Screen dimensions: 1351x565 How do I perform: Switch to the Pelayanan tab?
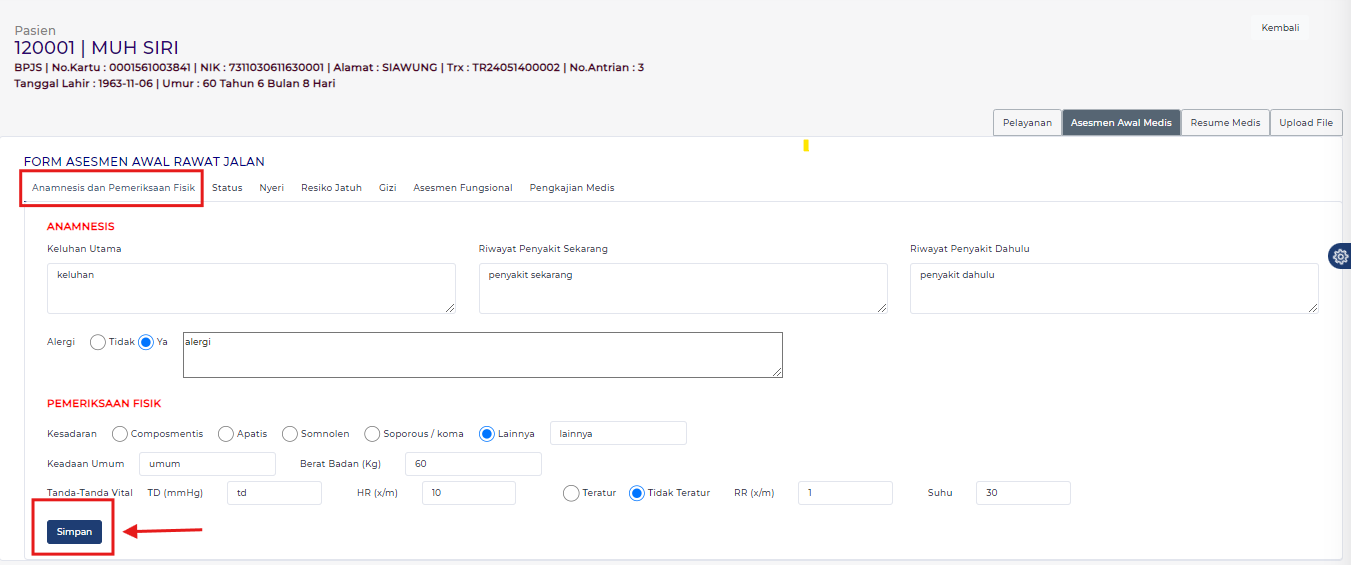[x=1027, y=123]
